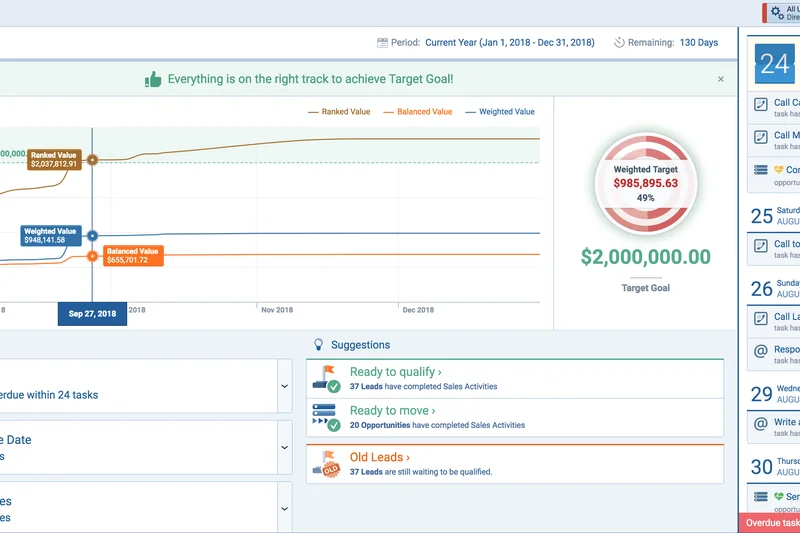The width and height of the screenshot is (800, 533).
Task: Click the calendar day 24 tile
Action: pyautogui.click(x=774, y=64)
